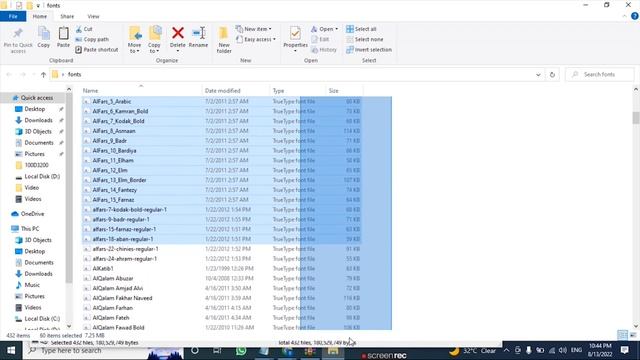
Task: Open the Quick Access Toolbar dropdown
Action: click(38, 6)
